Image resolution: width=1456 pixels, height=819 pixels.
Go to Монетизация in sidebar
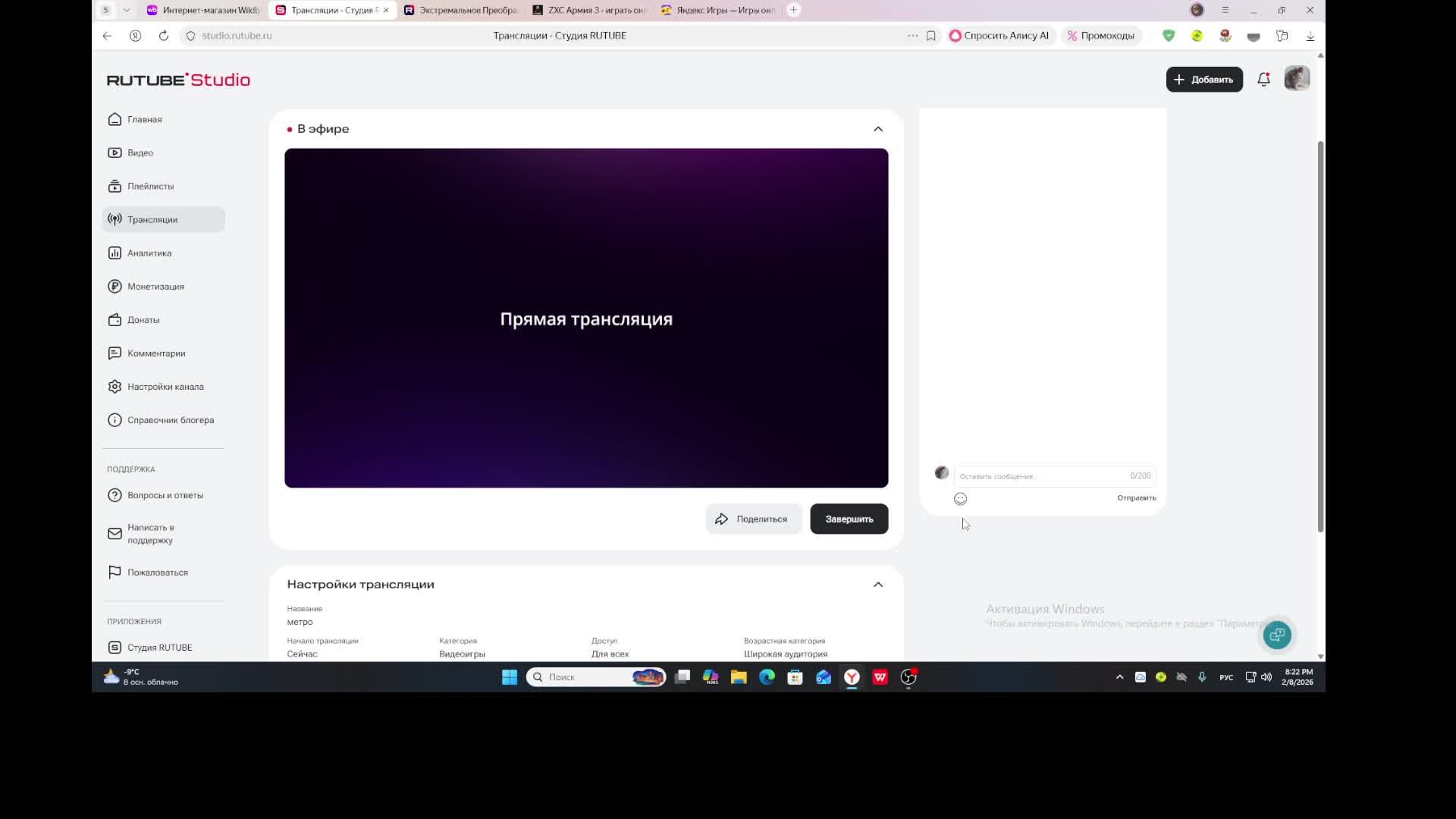(x=155, y=287)
